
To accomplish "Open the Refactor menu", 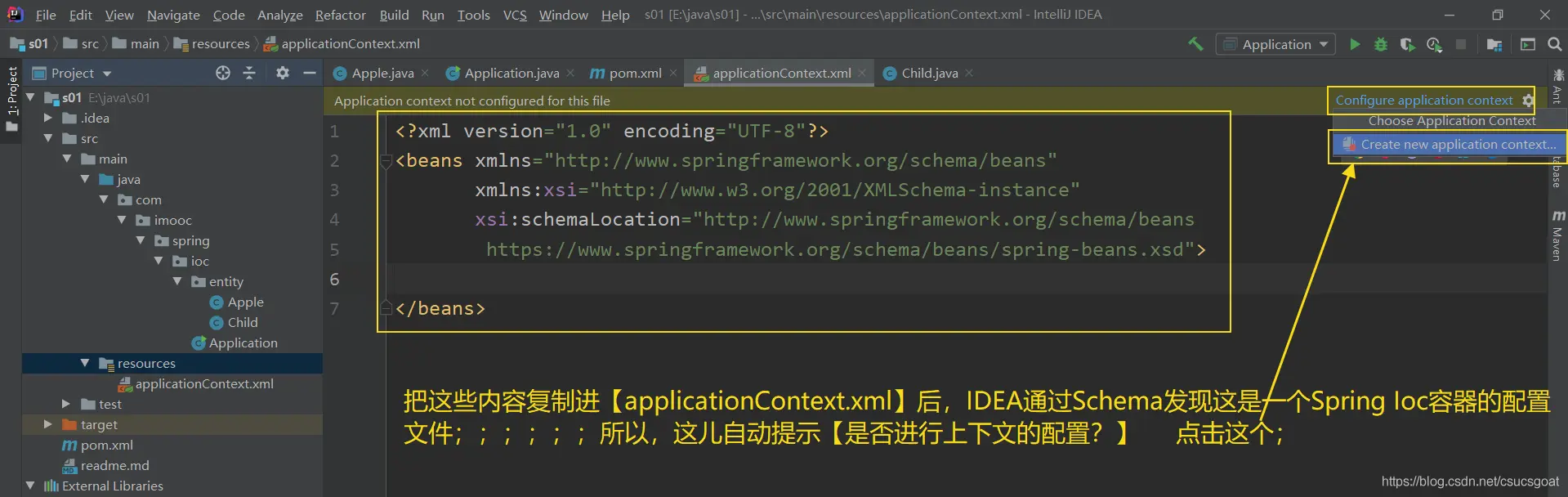I will click(x=341, y=15).
